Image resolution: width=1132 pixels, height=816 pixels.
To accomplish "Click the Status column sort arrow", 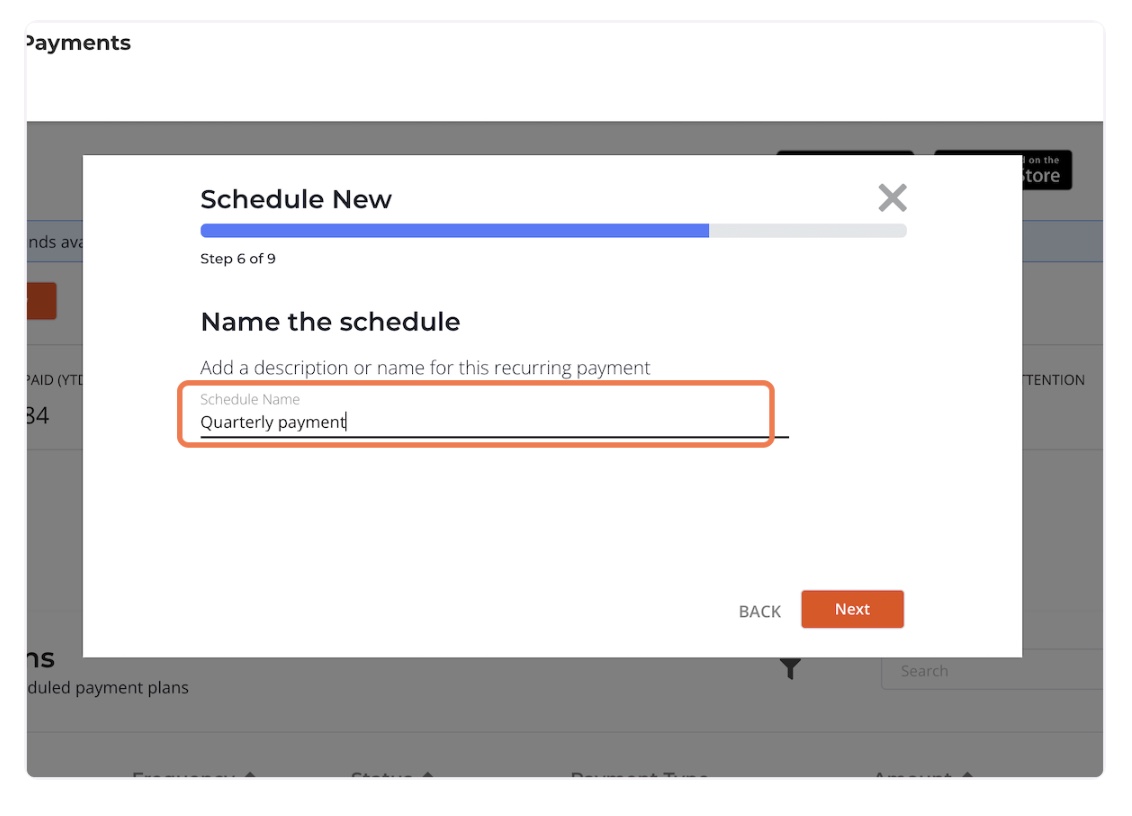I will (428, 775).
